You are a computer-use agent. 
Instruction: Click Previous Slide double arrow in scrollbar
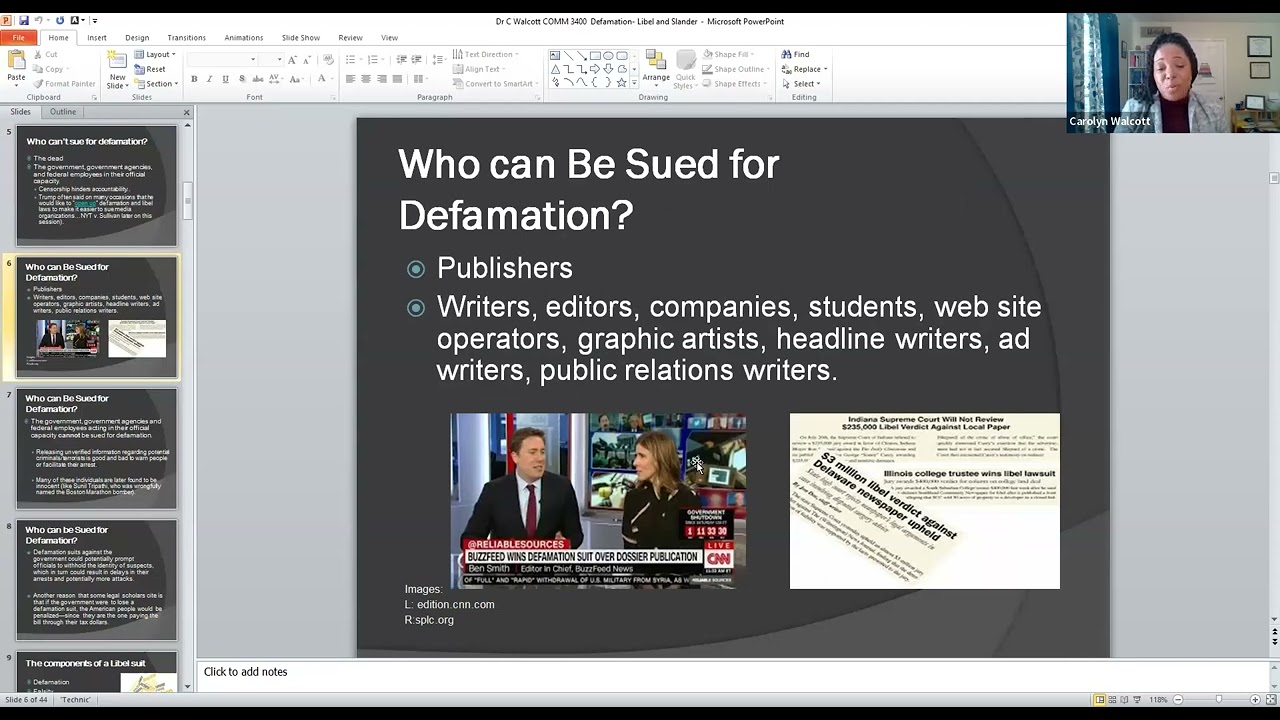(1274, 630)
